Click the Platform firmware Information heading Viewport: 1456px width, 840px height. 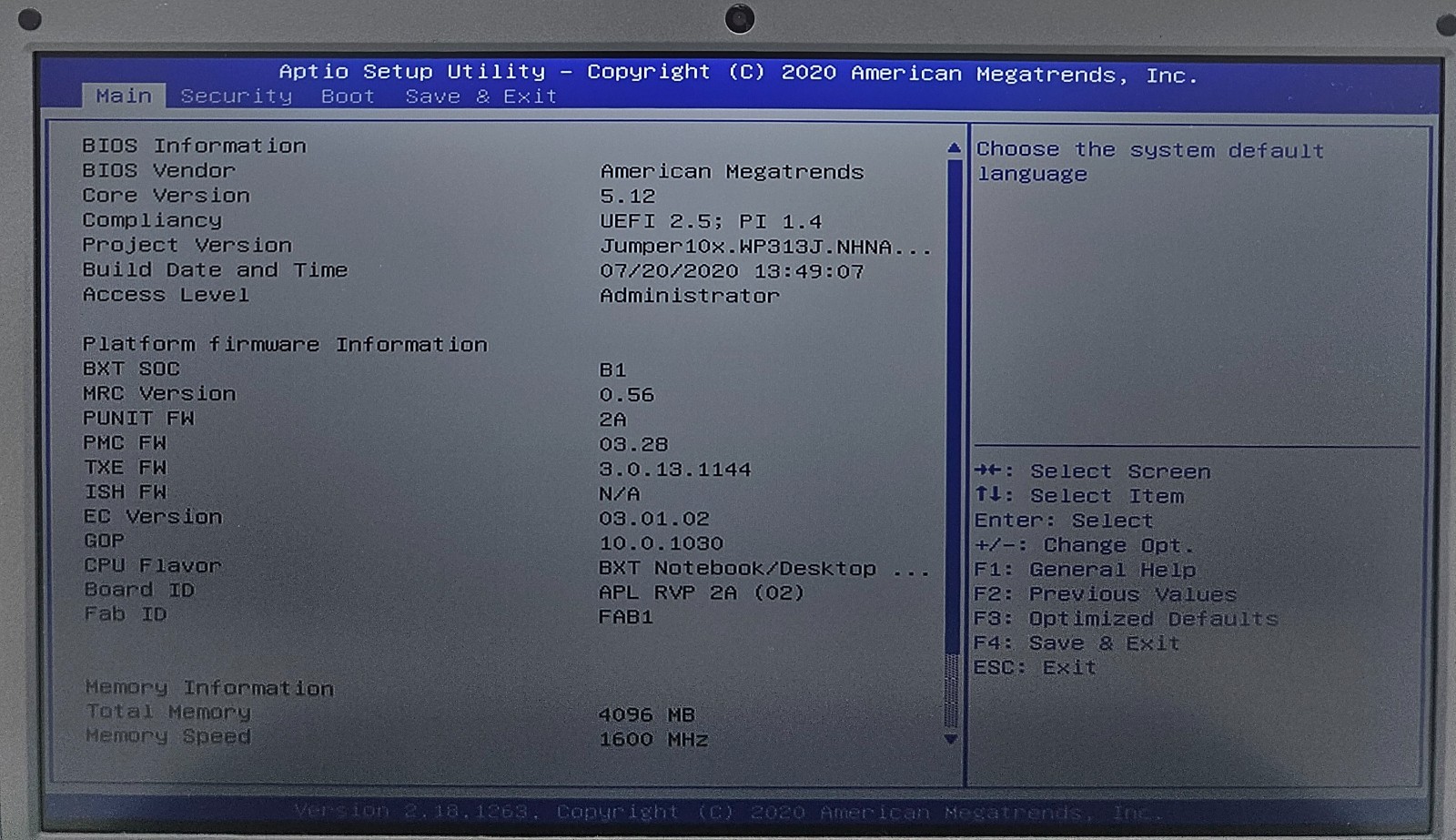click(285, 344)
